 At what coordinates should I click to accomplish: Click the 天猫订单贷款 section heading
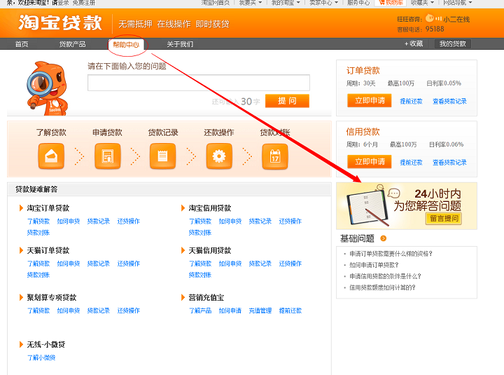point(48,250)
